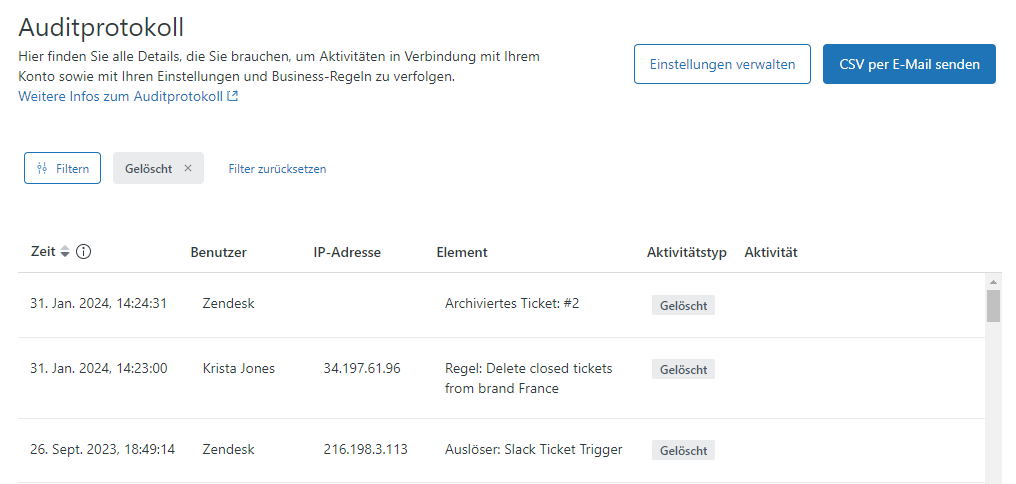Click the IP-Adresse column header

pyautogui.click(x=347, y=252)
